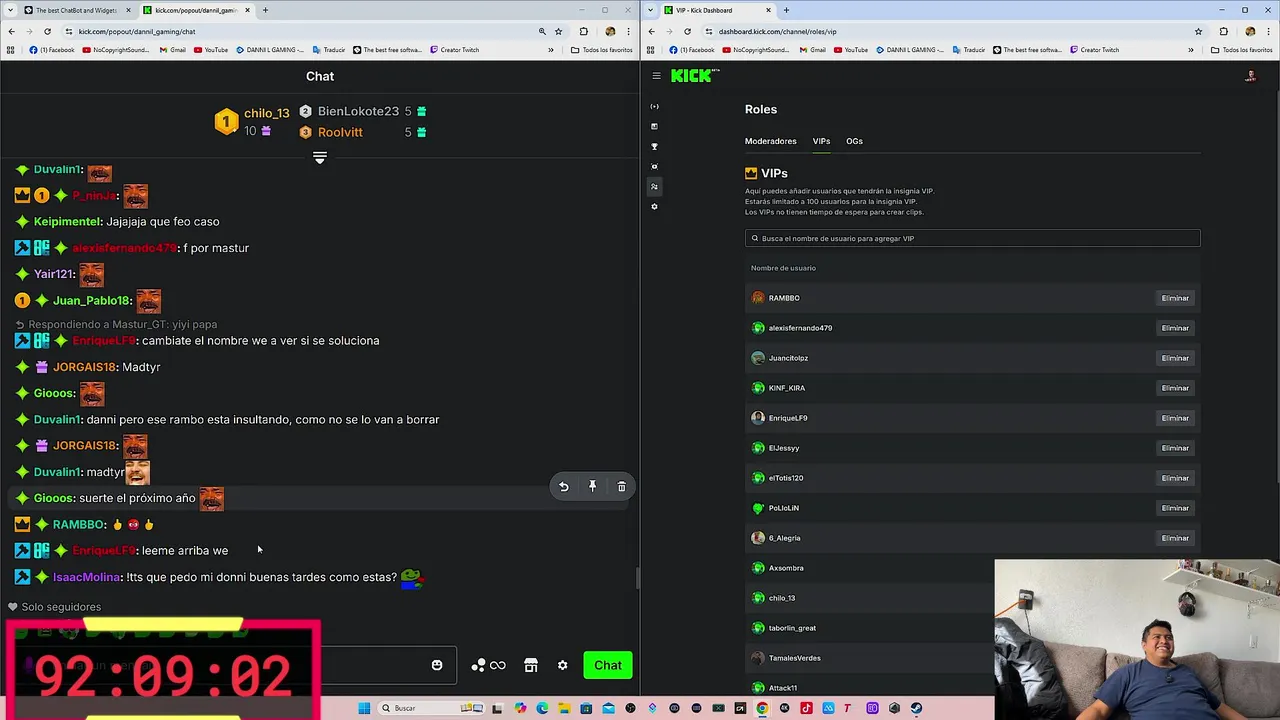The width and height of the screenshot is (1280, 720).
Task: Open the Kick dashboard hamburger menu
Action: (656, 76)
